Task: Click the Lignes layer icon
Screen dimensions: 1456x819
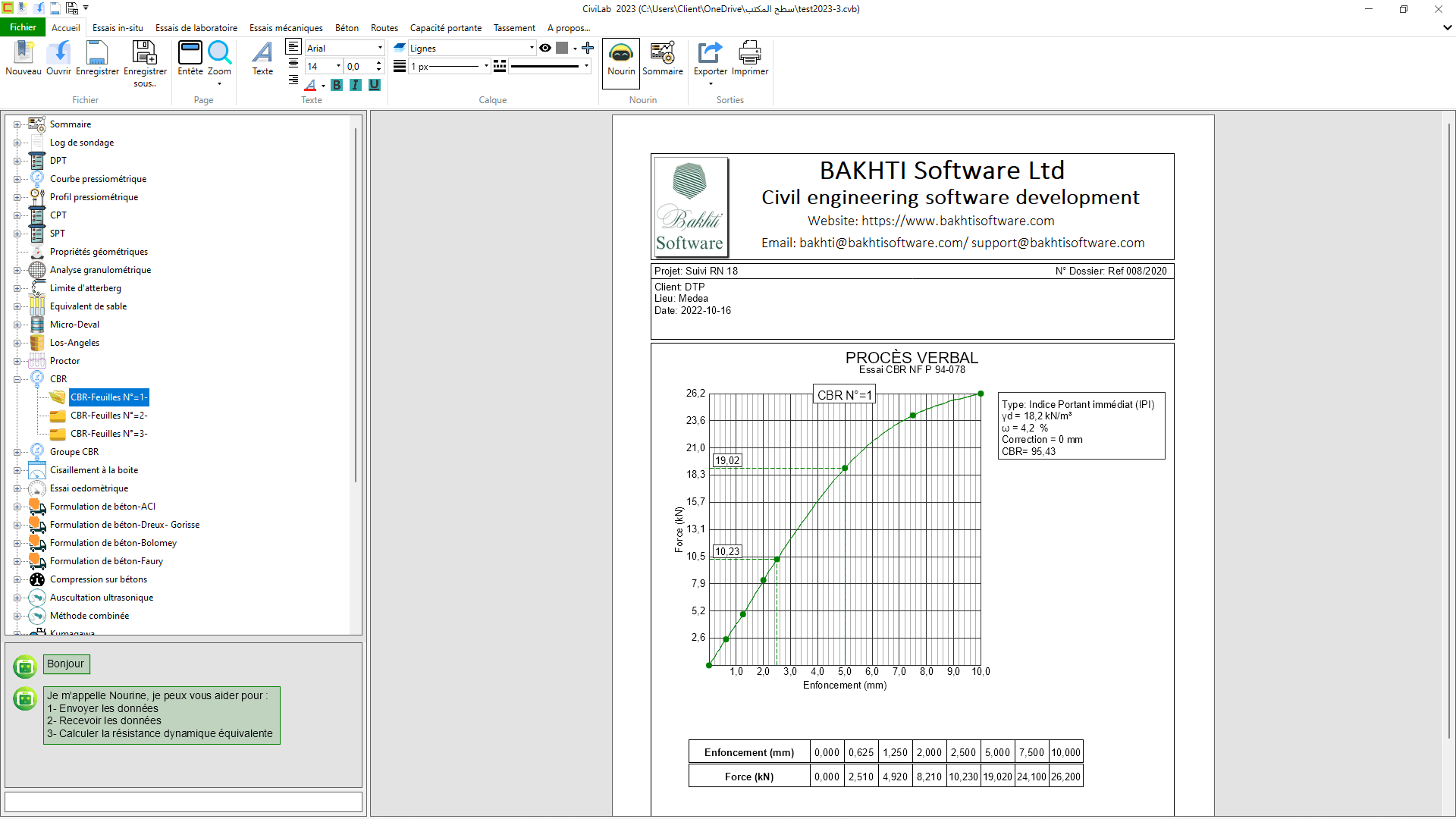Action: [400, 47]
